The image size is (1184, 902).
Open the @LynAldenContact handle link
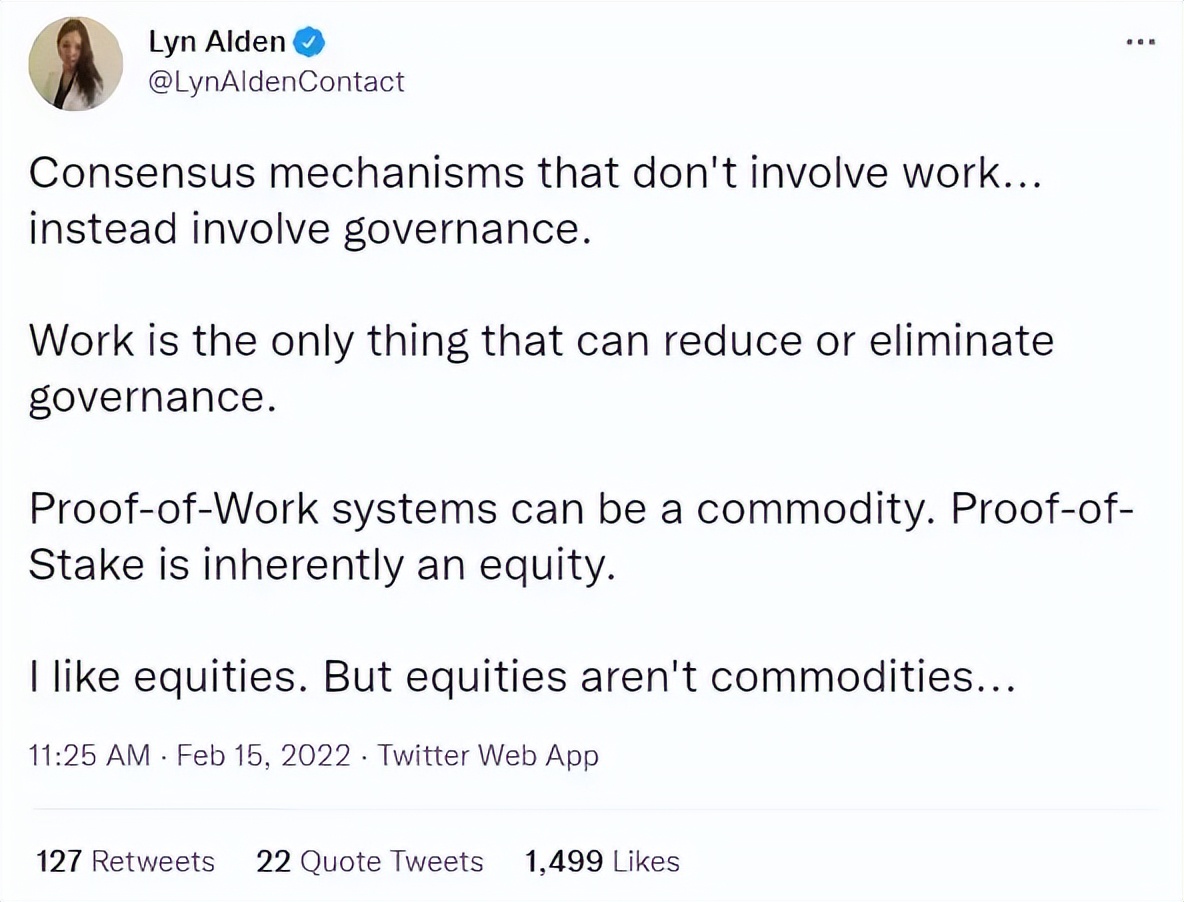click(276, 82)
